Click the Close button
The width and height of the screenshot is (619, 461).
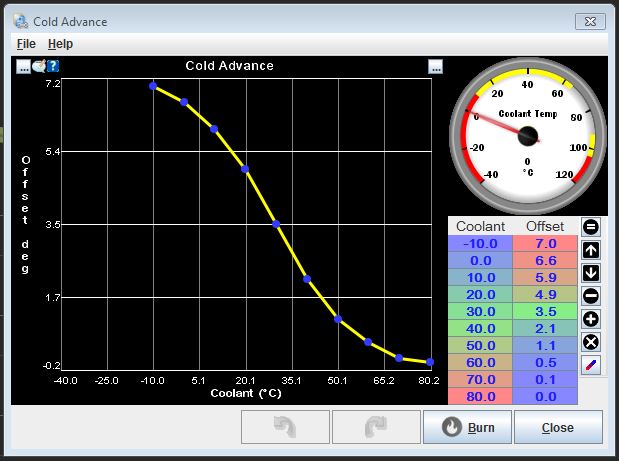[x=557, y=427]
